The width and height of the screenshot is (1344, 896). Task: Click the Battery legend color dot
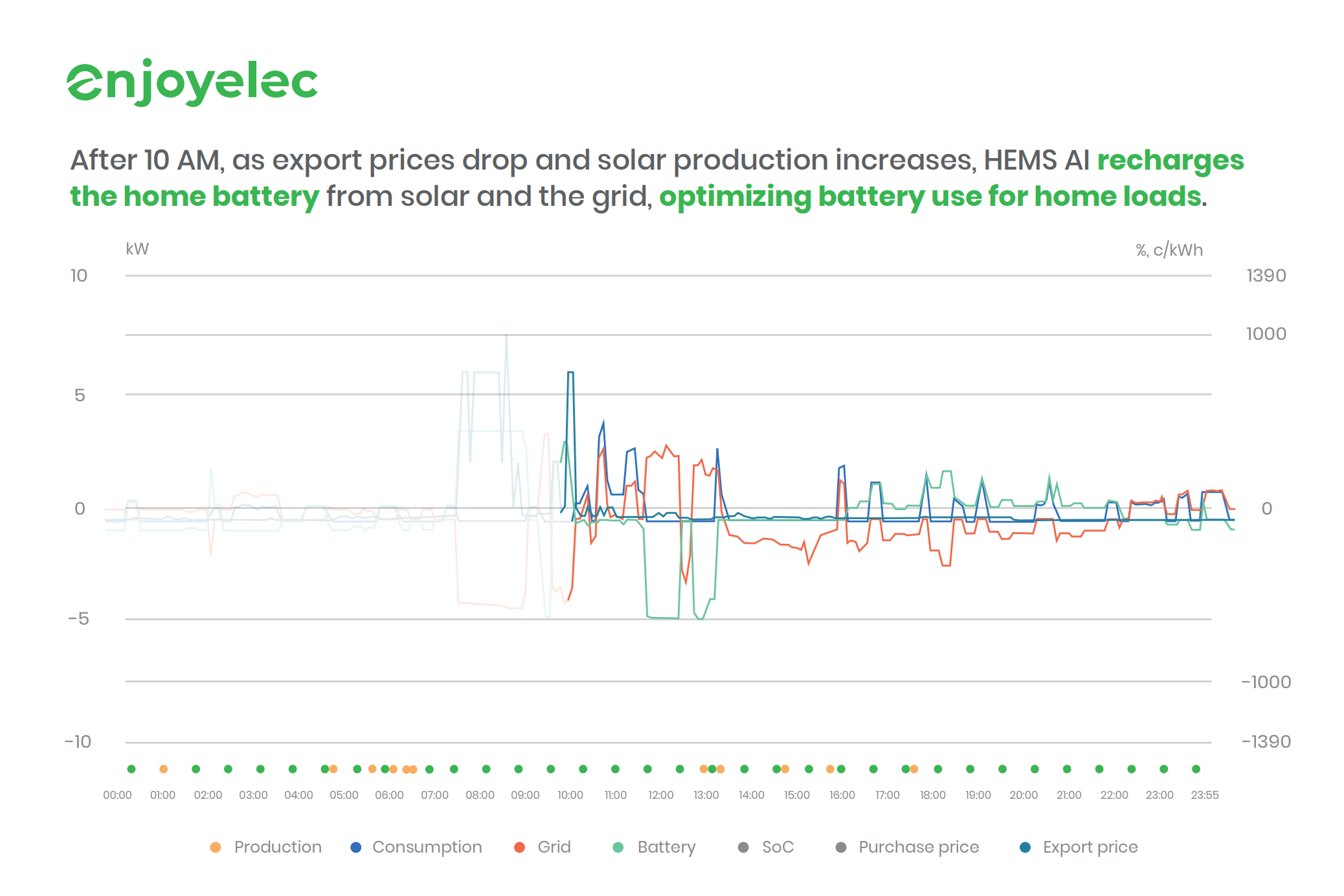[618, 847]
